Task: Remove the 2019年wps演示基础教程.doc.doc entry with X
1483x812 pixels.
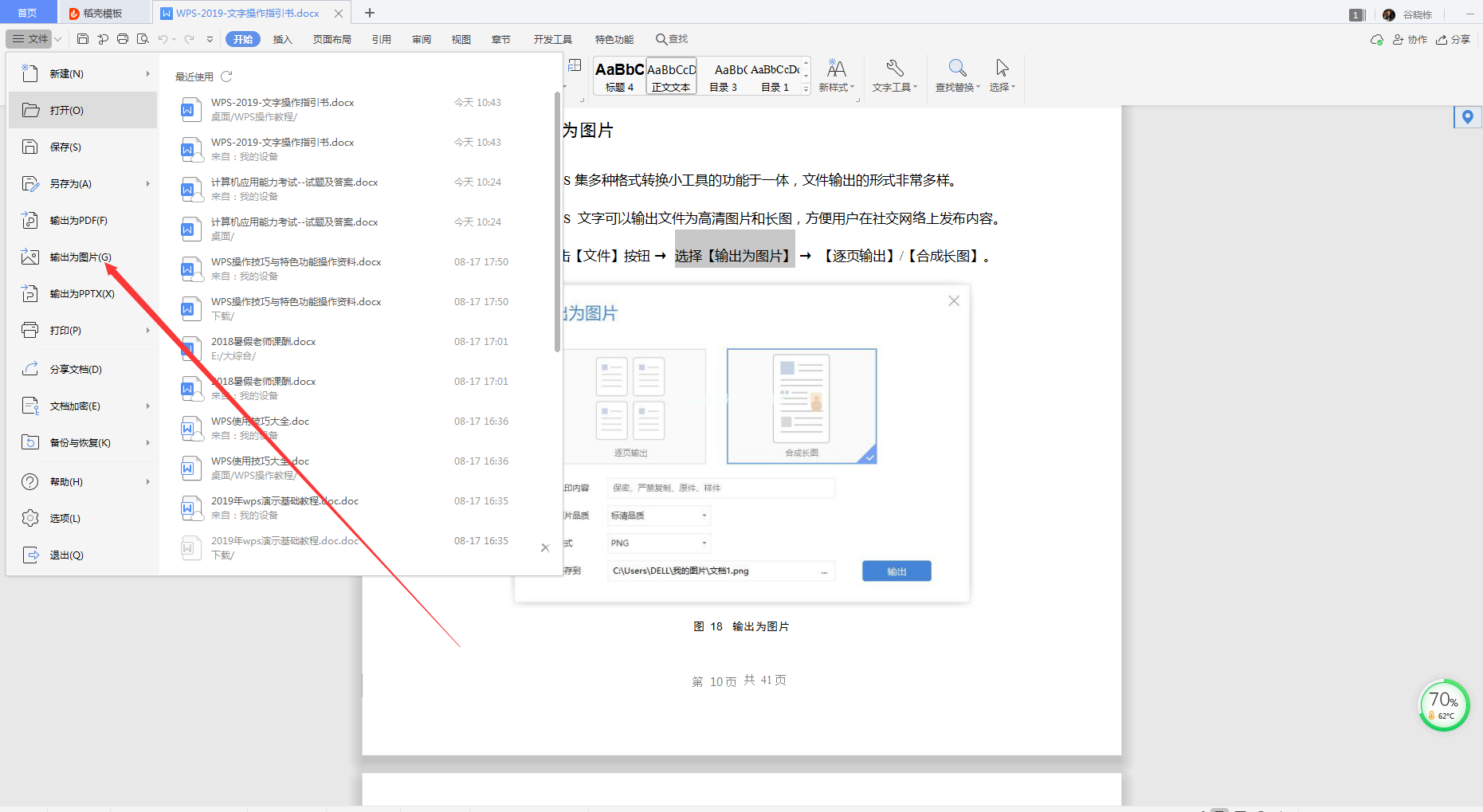Action: 545,547
